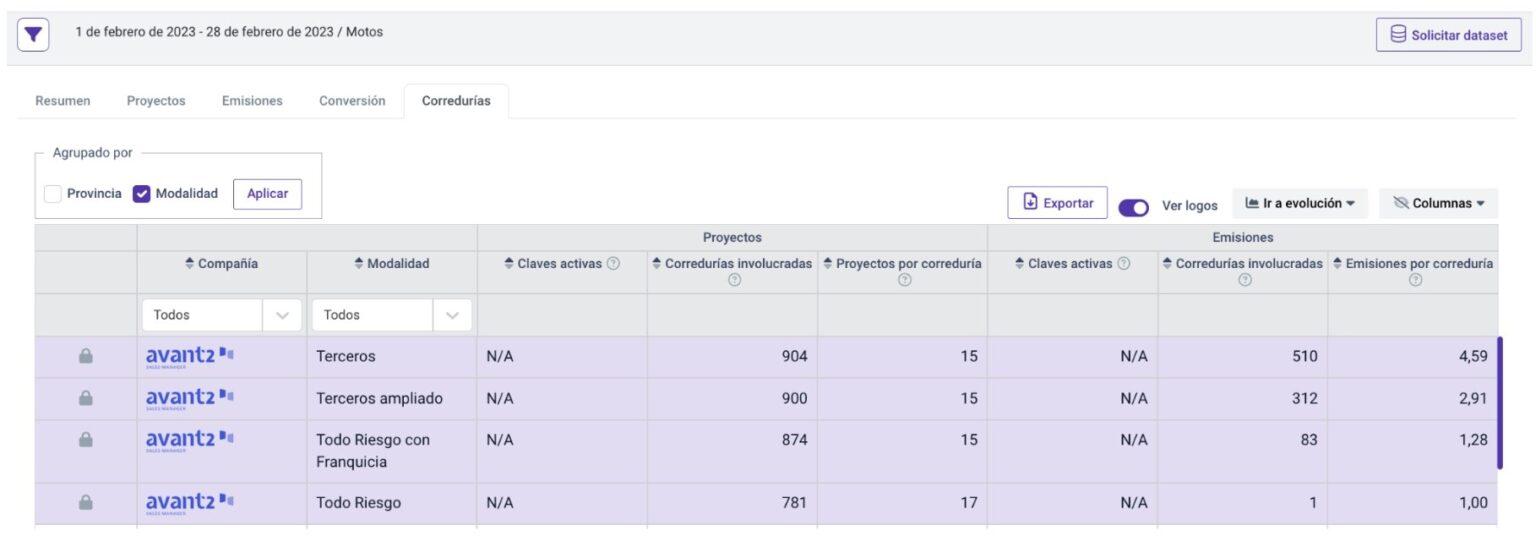Sort by Compañía column arrows

[x=191, y=264]
